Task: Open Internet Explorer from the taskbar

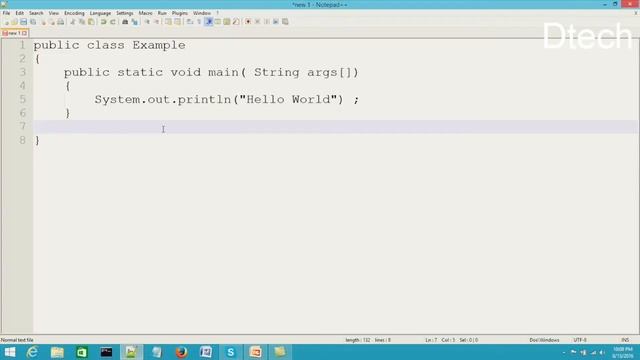Action: 32,352
